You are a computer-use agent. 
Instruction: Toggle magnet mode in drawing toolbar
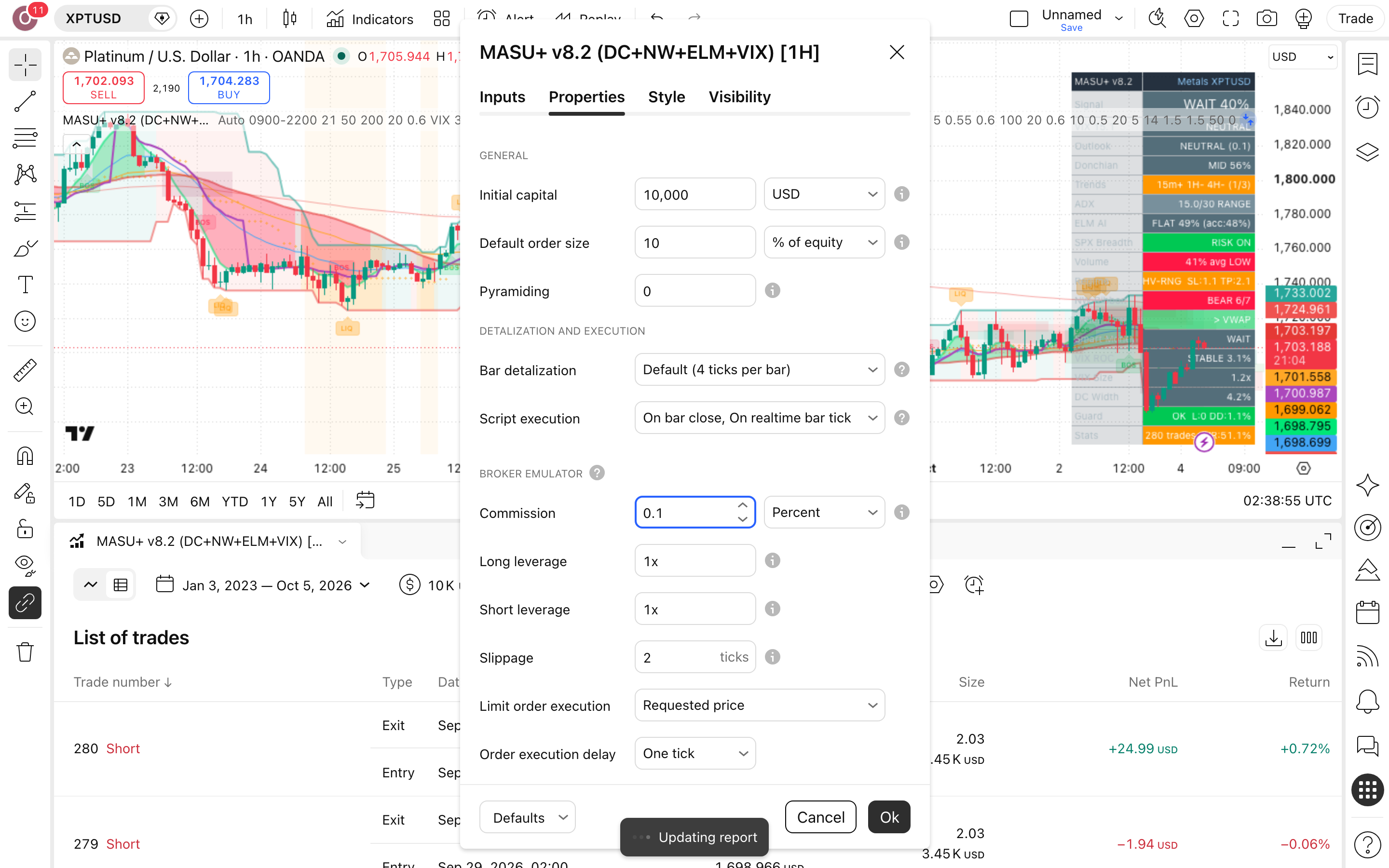[x=25, y=456]
